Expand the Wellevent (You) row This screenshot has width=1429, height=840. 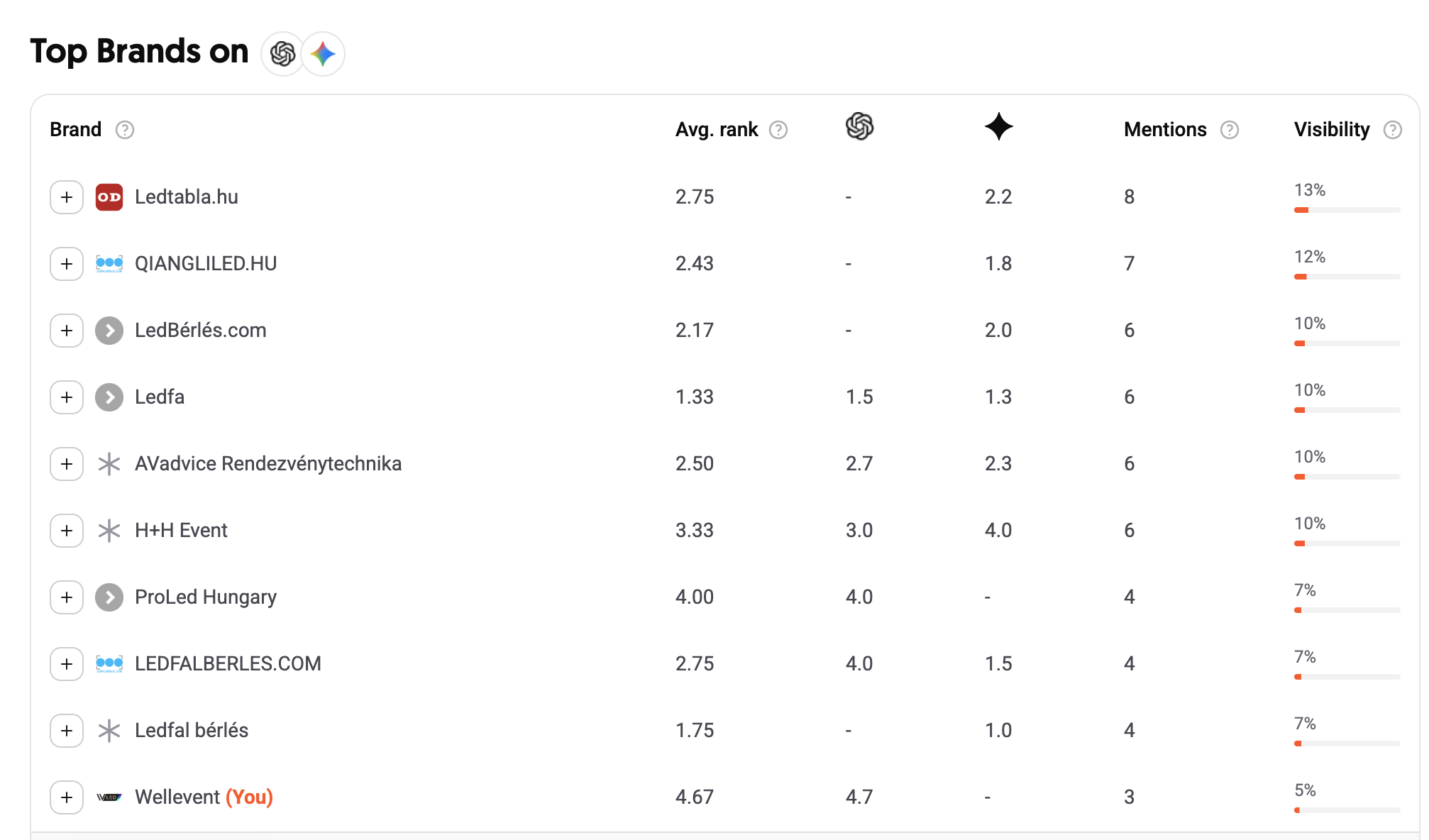point(67,797)
